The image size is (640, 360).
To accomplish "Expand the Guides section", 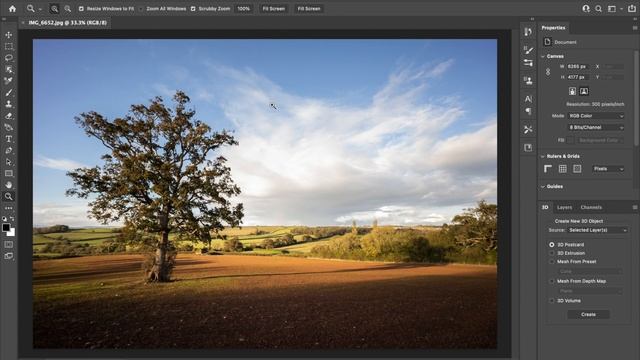I will click(543, 187).
